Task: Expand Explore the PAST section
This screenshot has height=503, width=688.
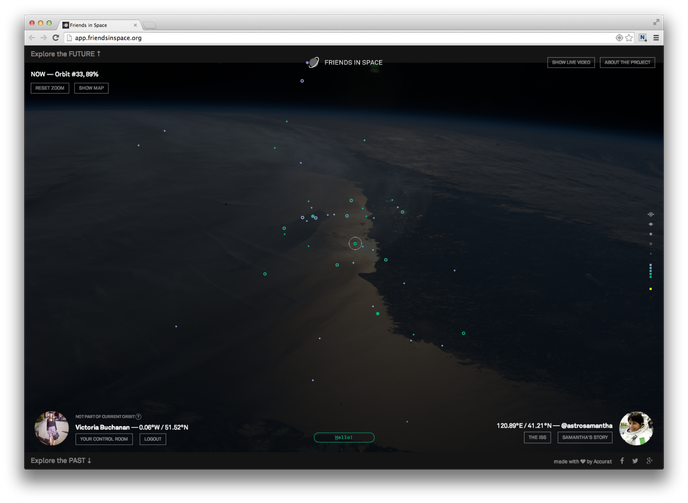Action: pyautogui.click(x=61, y=461)
